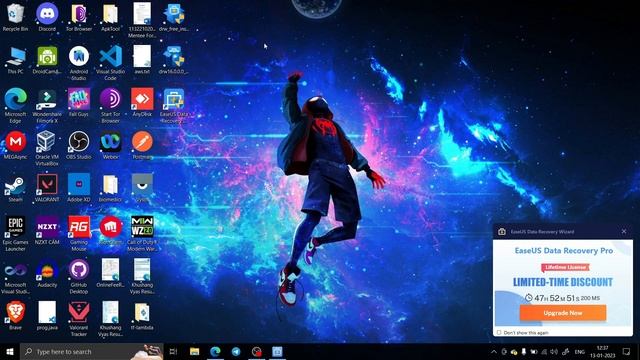Select the GitHub Desktop icon
The image size is (640, 360).
tap(79, 276)
